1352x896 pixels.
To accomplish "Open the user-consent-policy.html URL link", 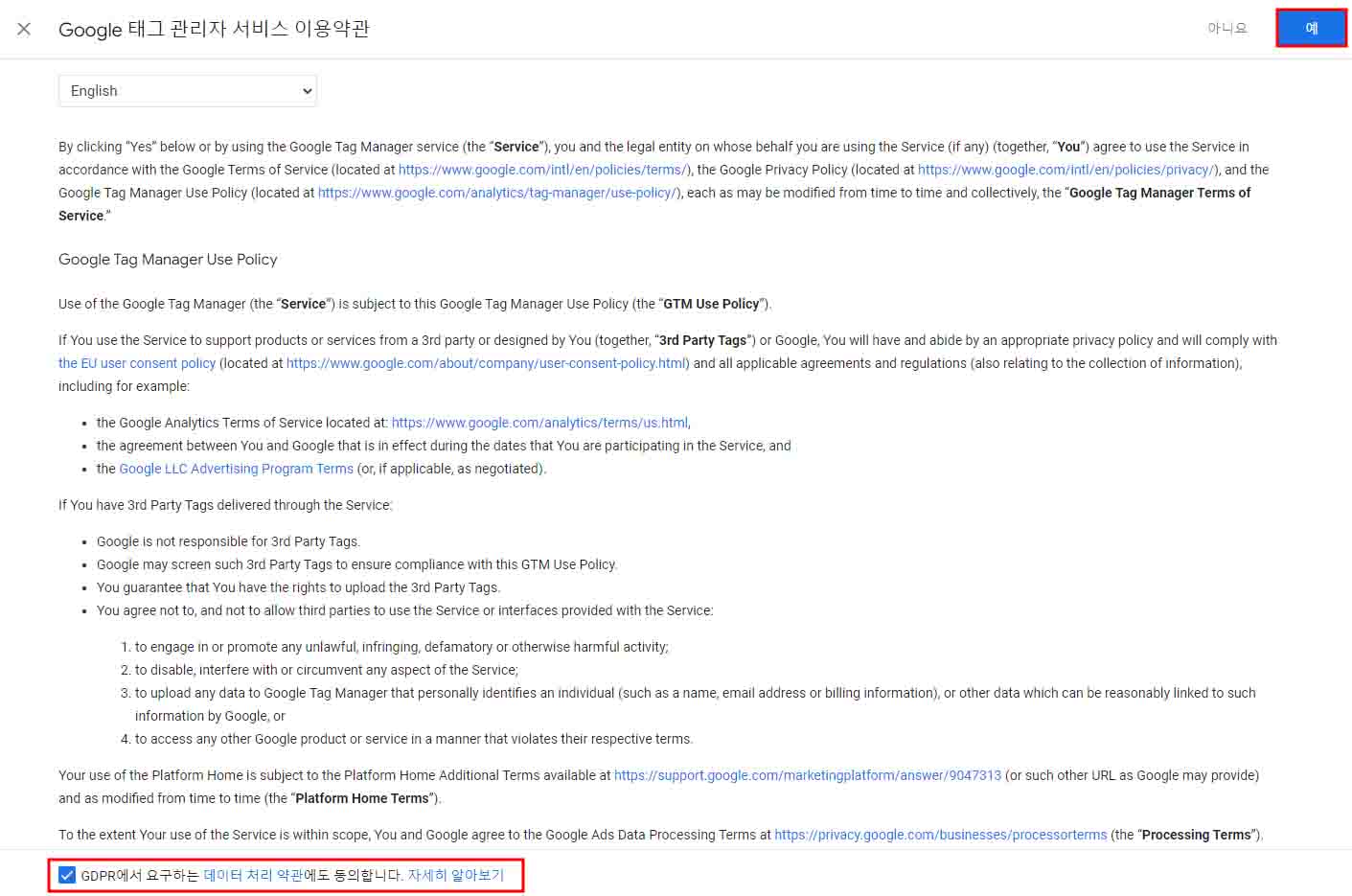I will tap(486, 363).
